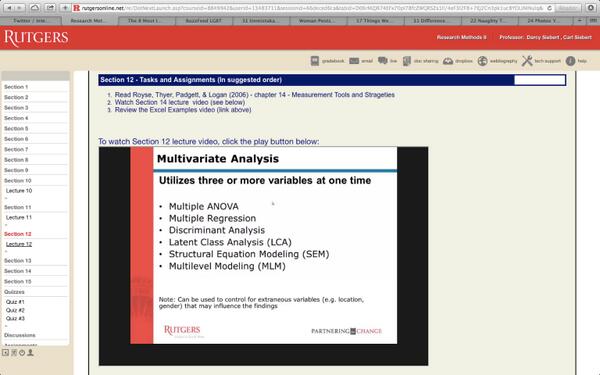Open Section 6 in sidebar
The image size is (600, 375).
(x=16, y=139)
